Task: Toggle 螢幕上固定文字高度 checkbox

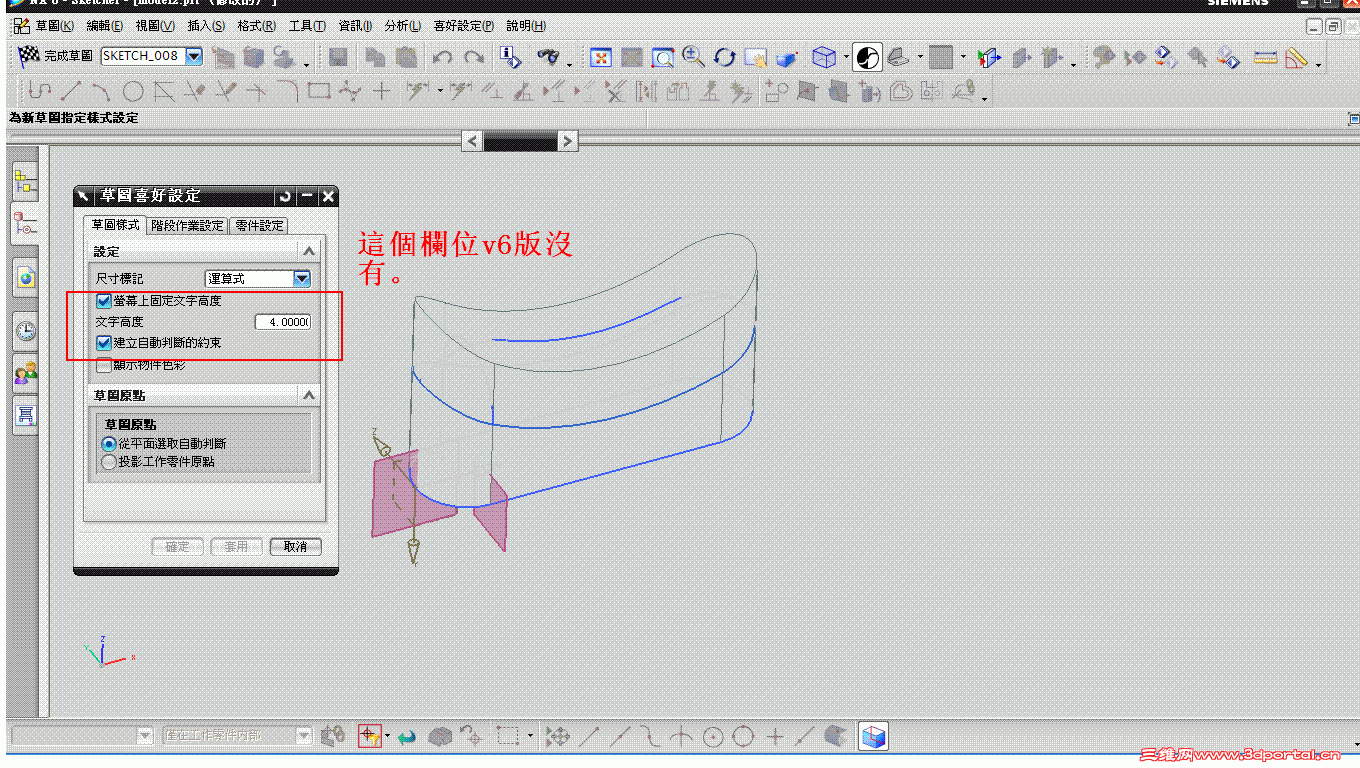Action: point(103,300)
